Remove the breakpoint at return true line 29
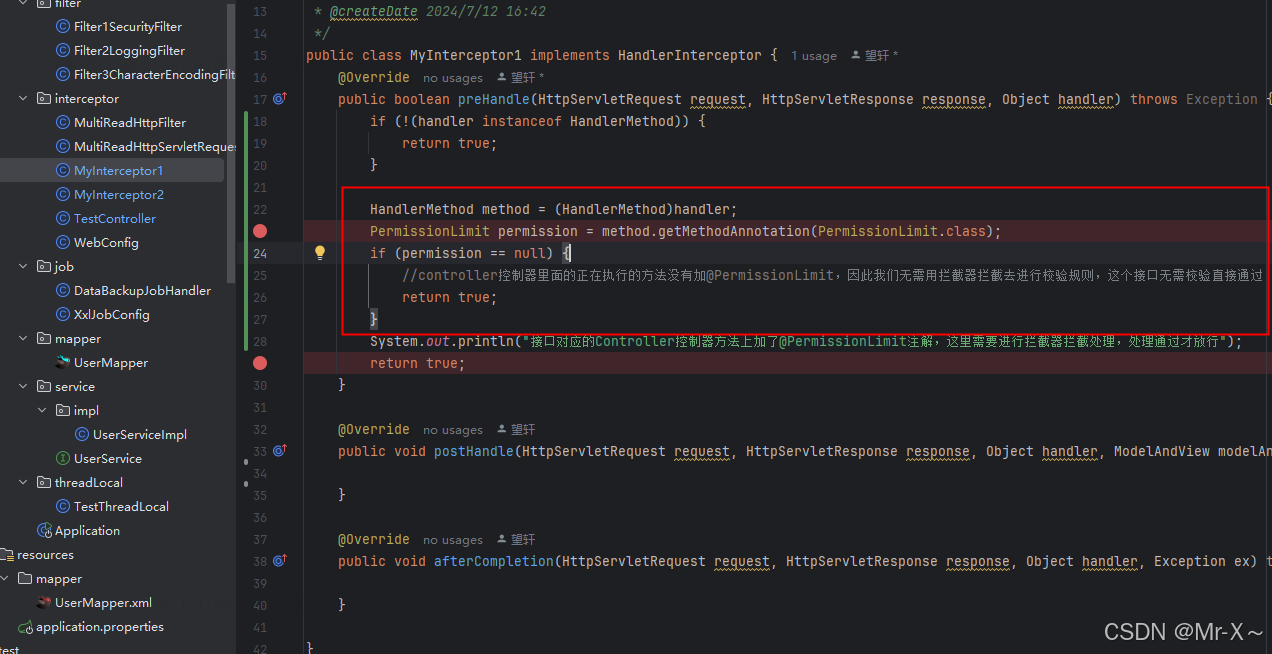This screenshot has width=1272, height=654. point(260,363)
